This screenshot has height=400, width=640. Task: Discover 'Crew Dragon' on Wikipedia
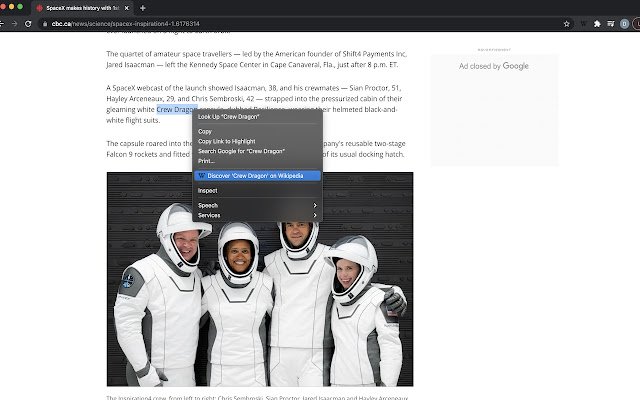tap(257, 176)
